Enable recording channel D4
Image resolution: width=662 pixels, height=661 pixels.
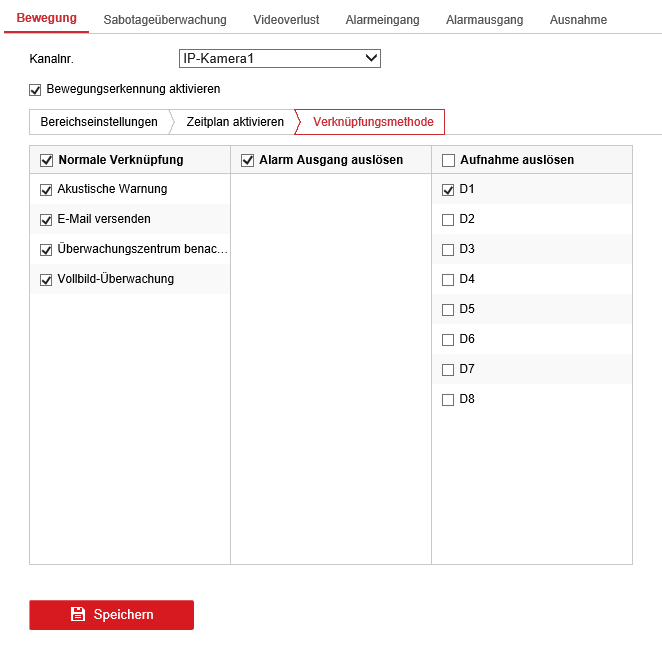coord(448,280)
